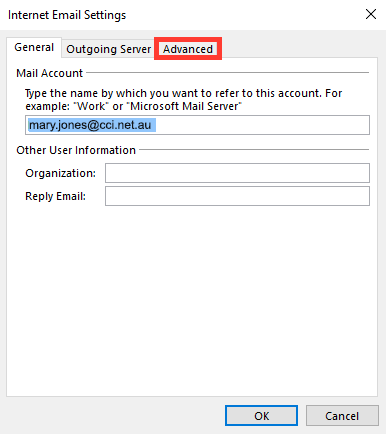
Task: Click the "Reply Email:" field label
Action: pos(56,196)
